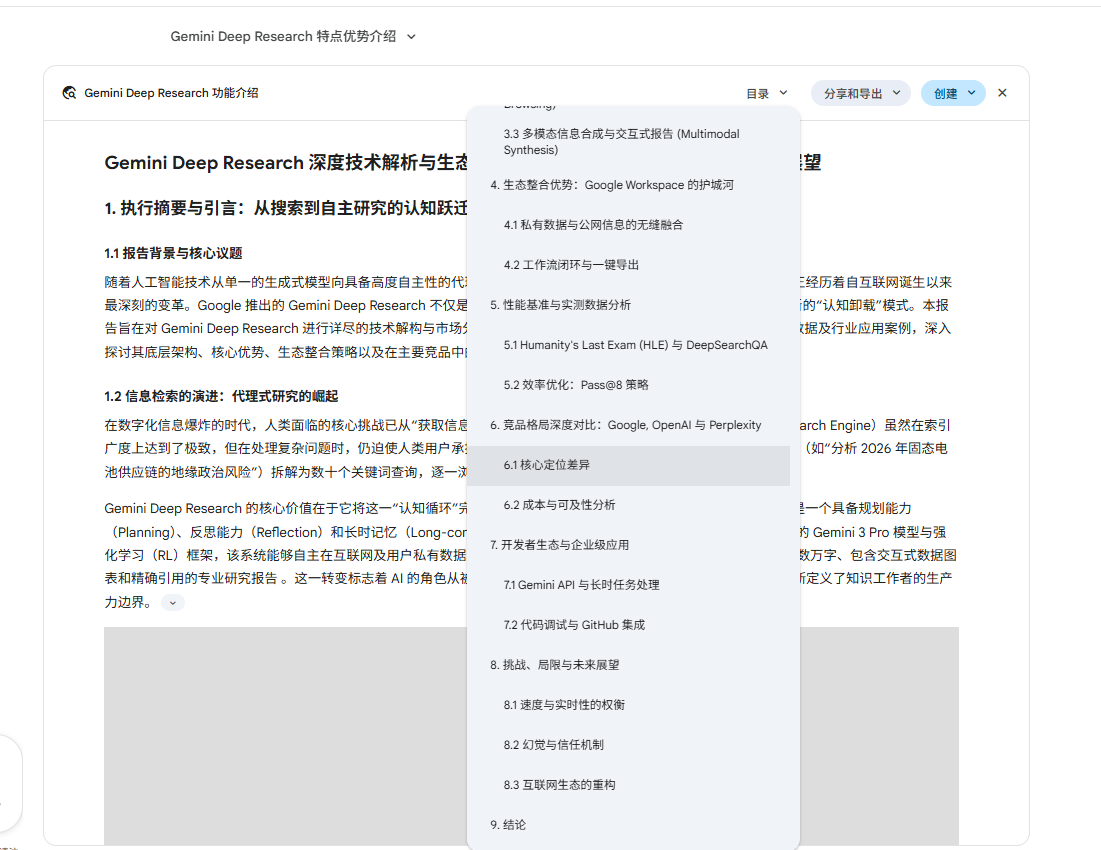This screenshot has width=1101, height=850.
Task: Expand the conversation title dropdown chevron
Action: pyautogui.click(x=411, y=36)
